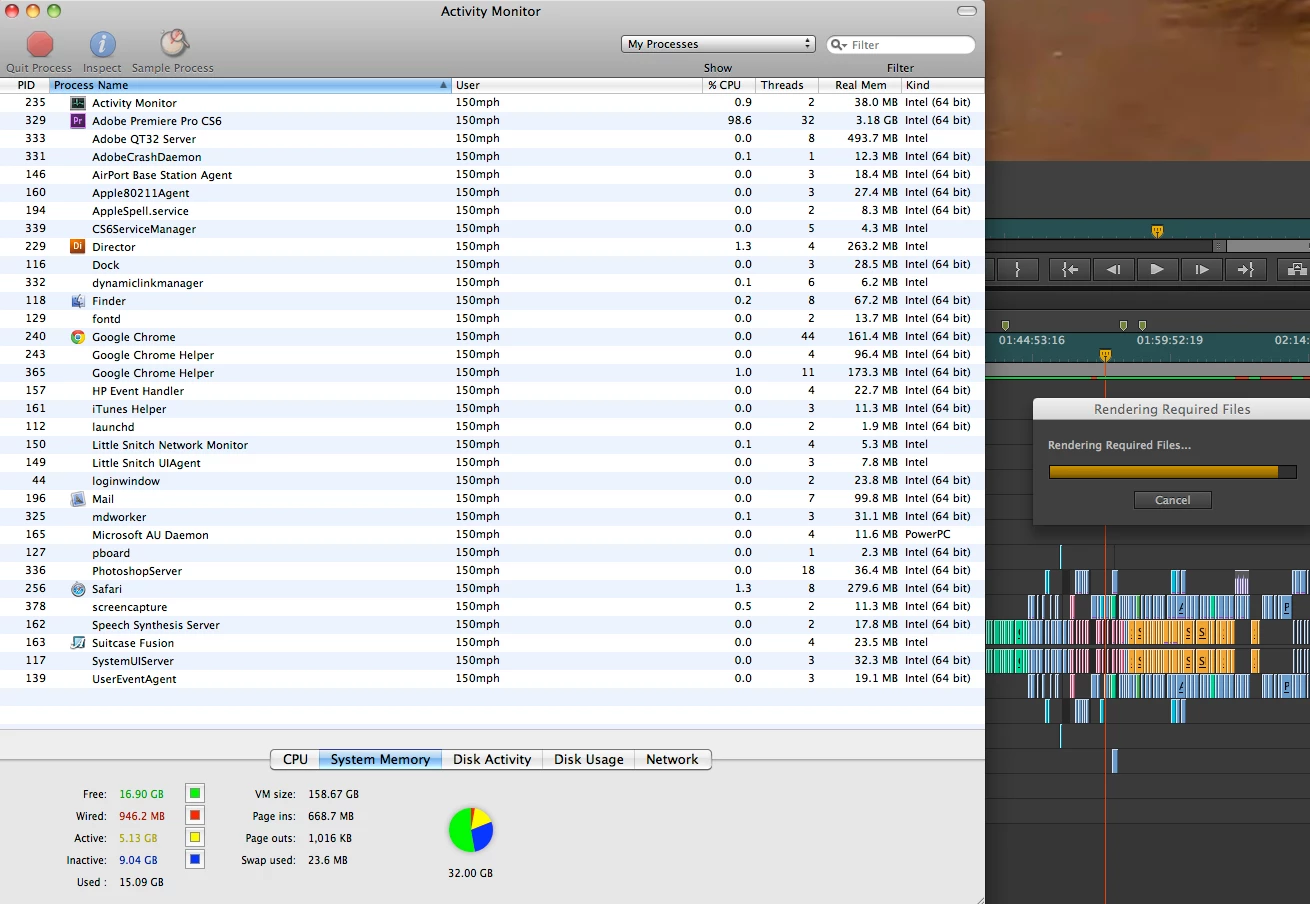
Task: Select the screencapture process
Action: (492, 607)
